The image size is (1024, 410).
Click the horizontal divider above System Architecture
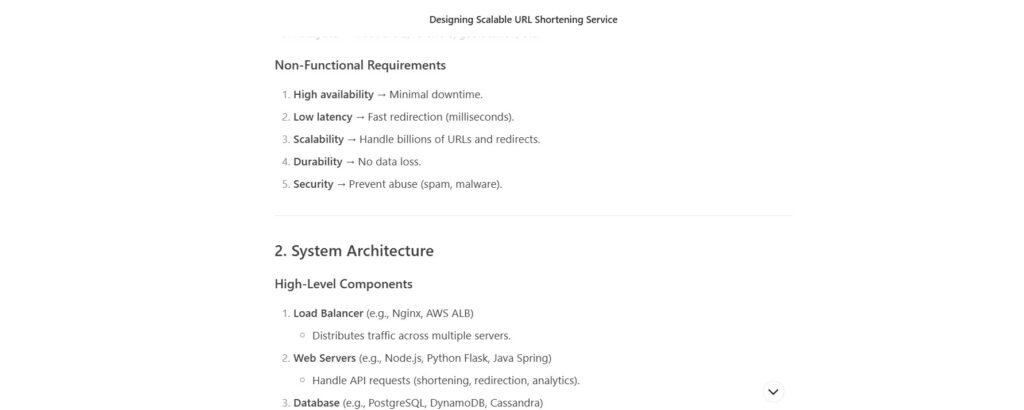(533, 215)
